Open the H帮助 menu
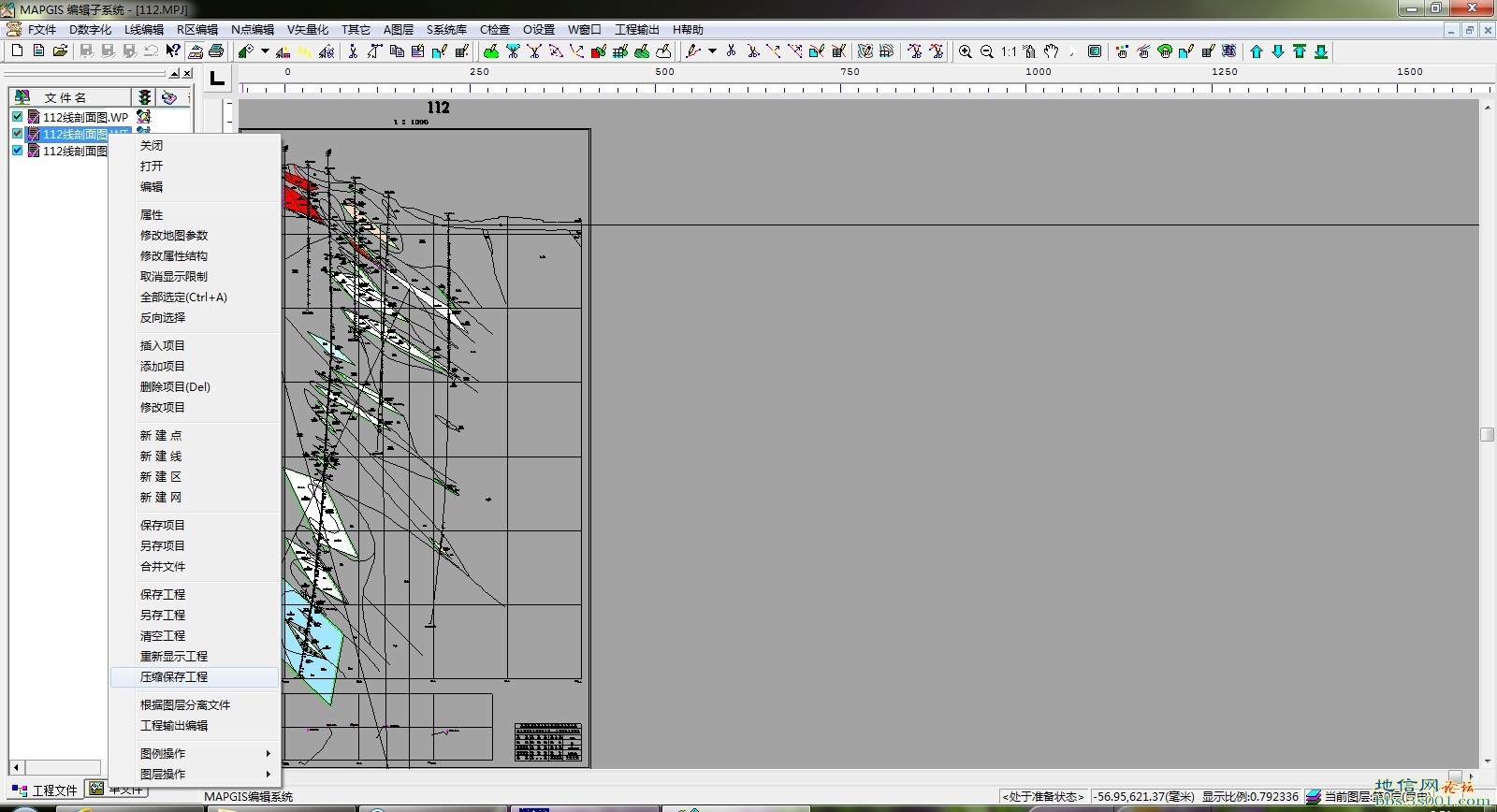This screenshot has width=1497, height=812. [688, 30]
